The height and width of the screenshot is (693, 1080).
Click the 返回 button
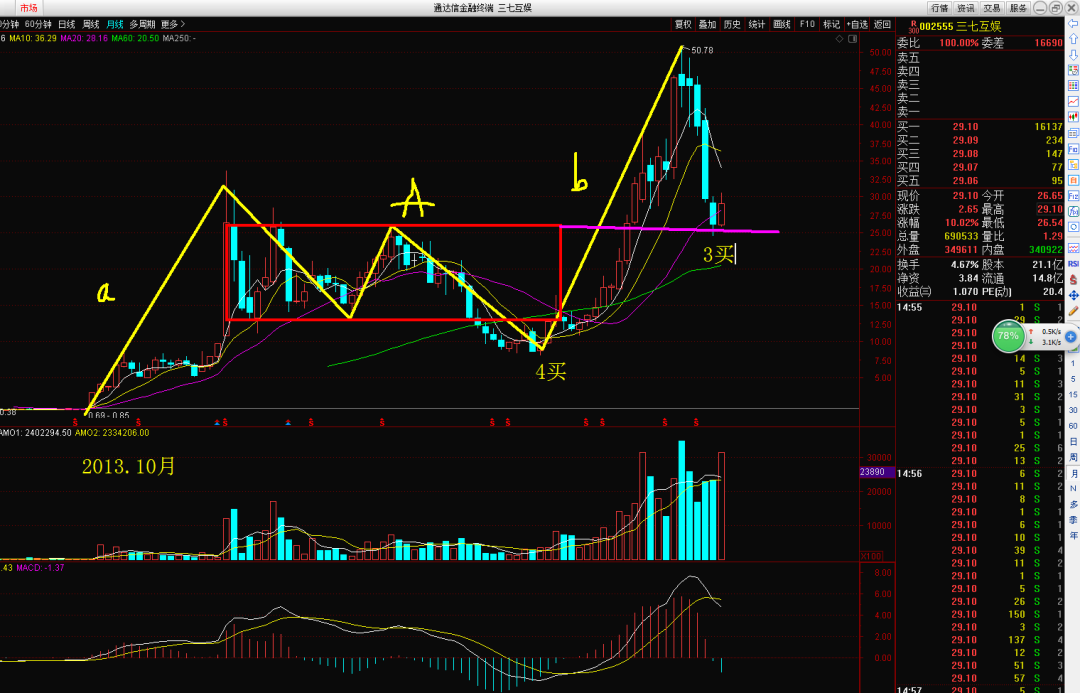point(882,24)
